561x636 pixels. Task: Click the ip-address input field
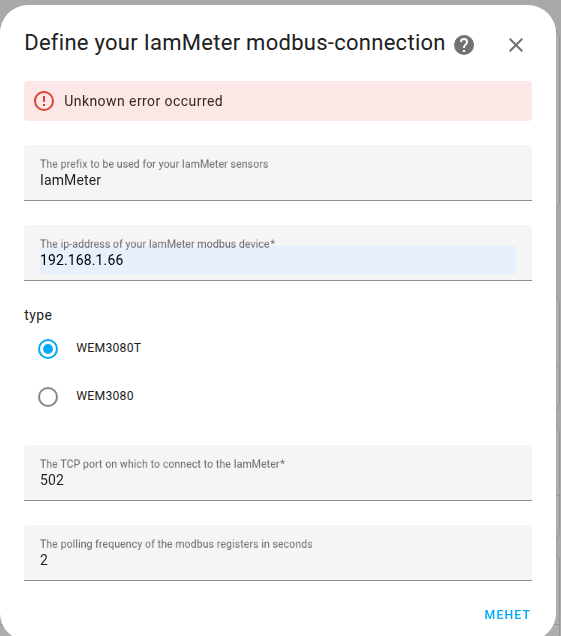pyautogui.click(x=278, y=253)
